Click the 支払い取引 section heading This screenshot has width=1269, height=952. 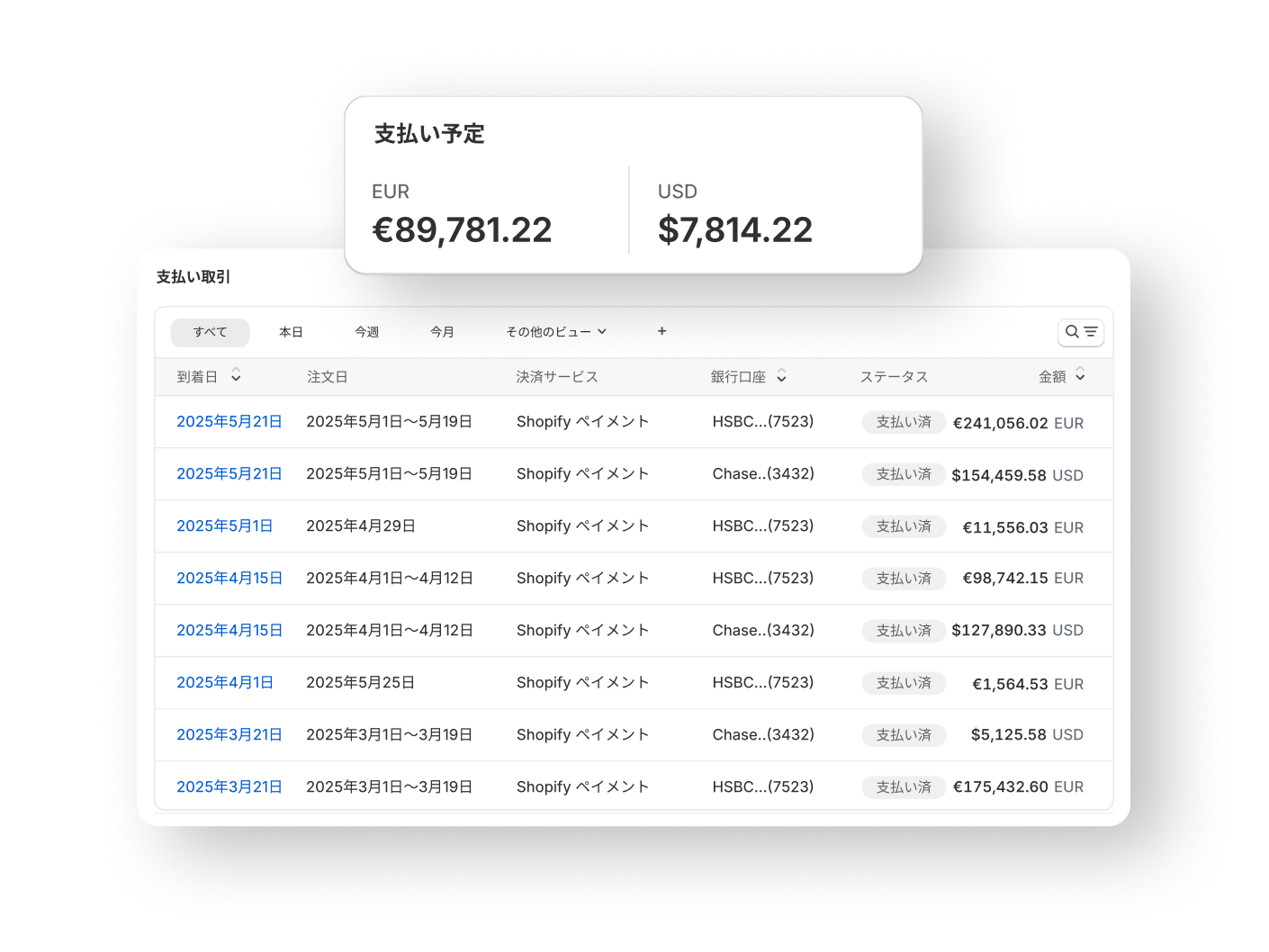pyautogui.click(x=193, y=277)
